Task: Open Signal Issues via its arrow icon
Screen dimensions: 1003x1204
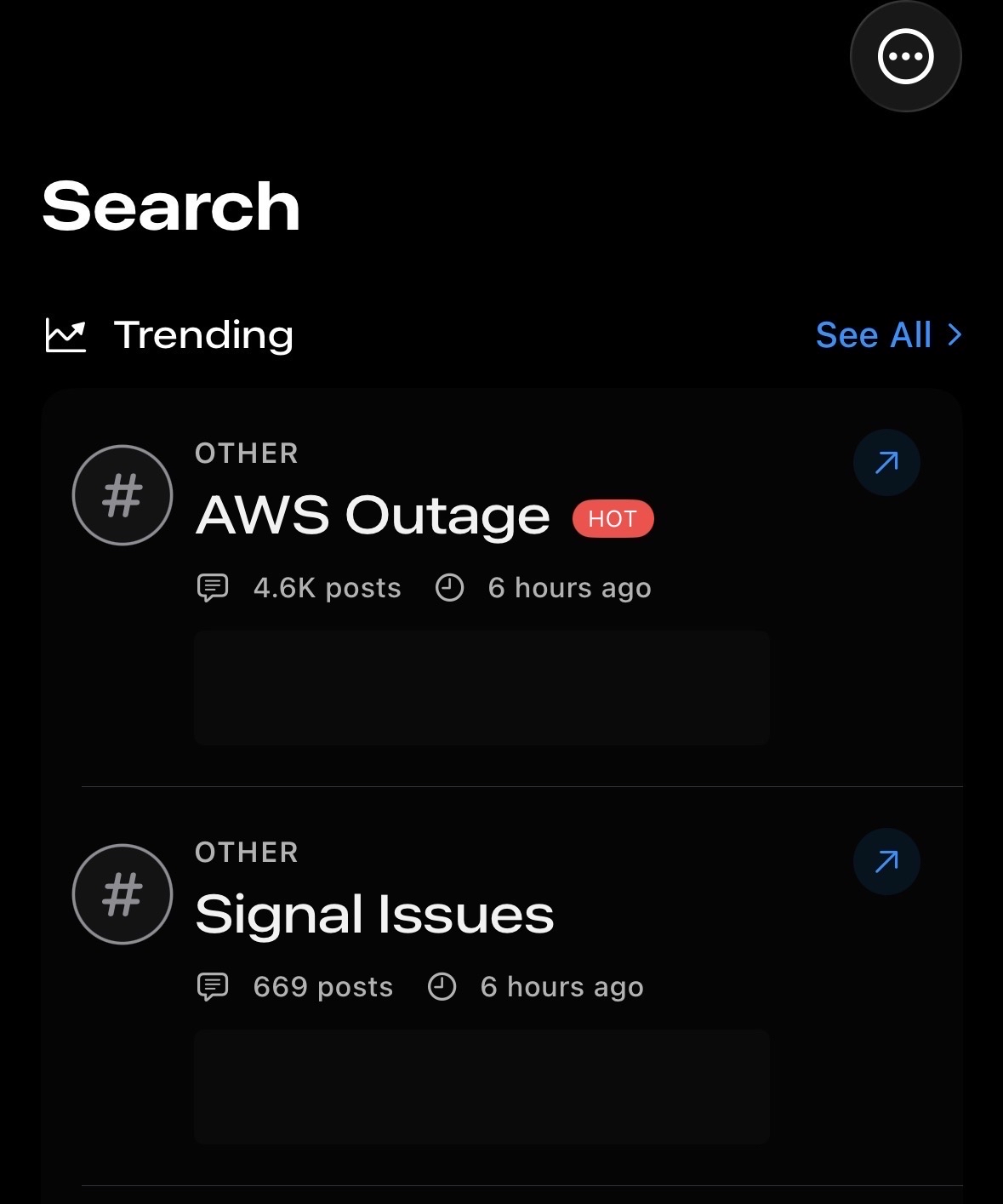Action: click(x=886, y=862)
